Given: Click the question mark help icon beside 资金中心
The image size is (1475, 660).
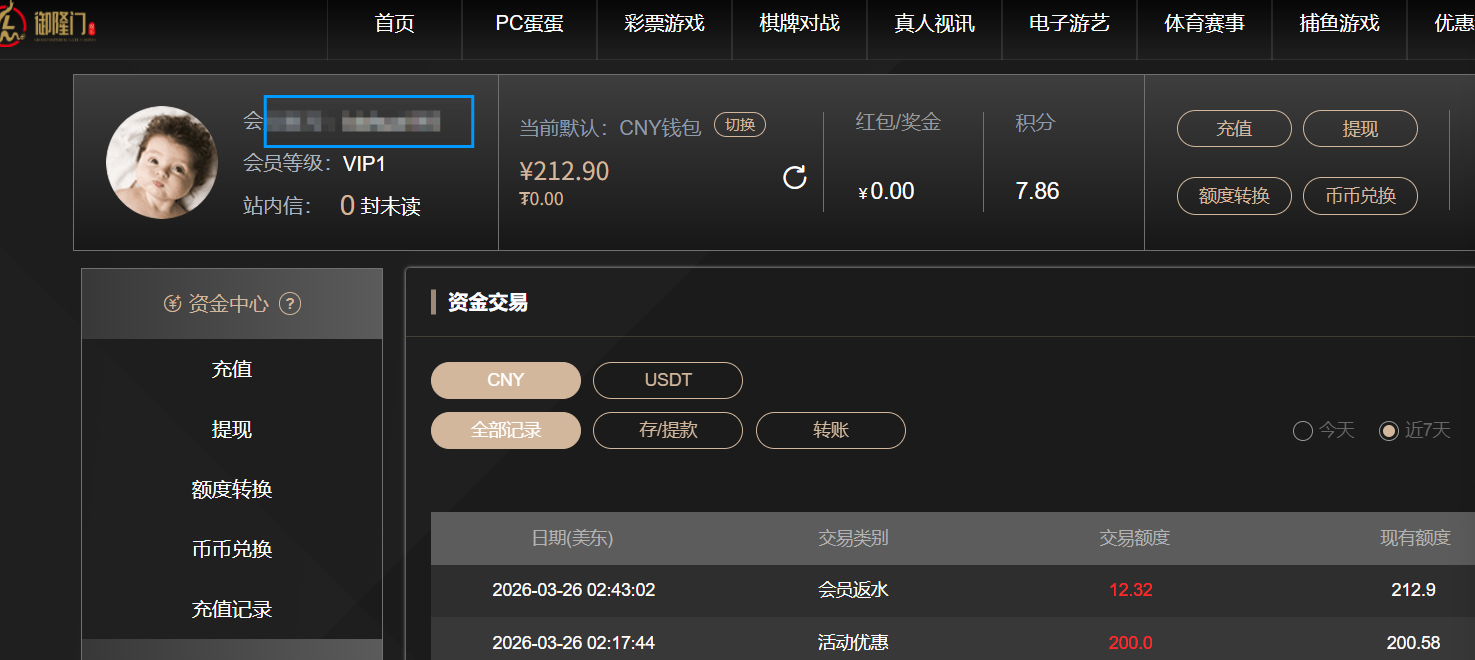Looking at the screenshot, I should pos(290,304).
